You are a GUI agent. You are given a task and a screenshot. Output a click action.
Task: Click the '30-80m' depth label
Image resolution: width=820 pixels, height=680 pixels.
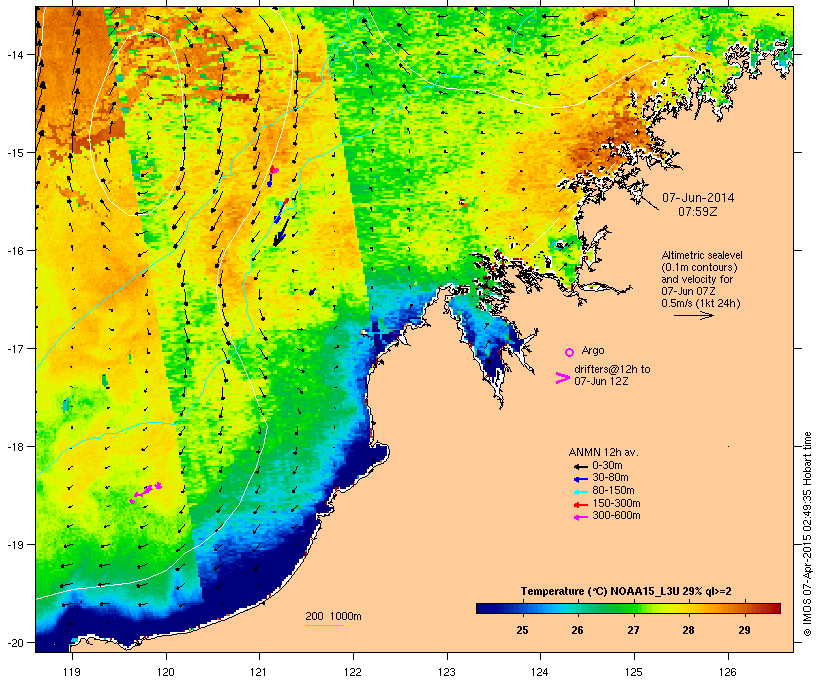[610, 478]
